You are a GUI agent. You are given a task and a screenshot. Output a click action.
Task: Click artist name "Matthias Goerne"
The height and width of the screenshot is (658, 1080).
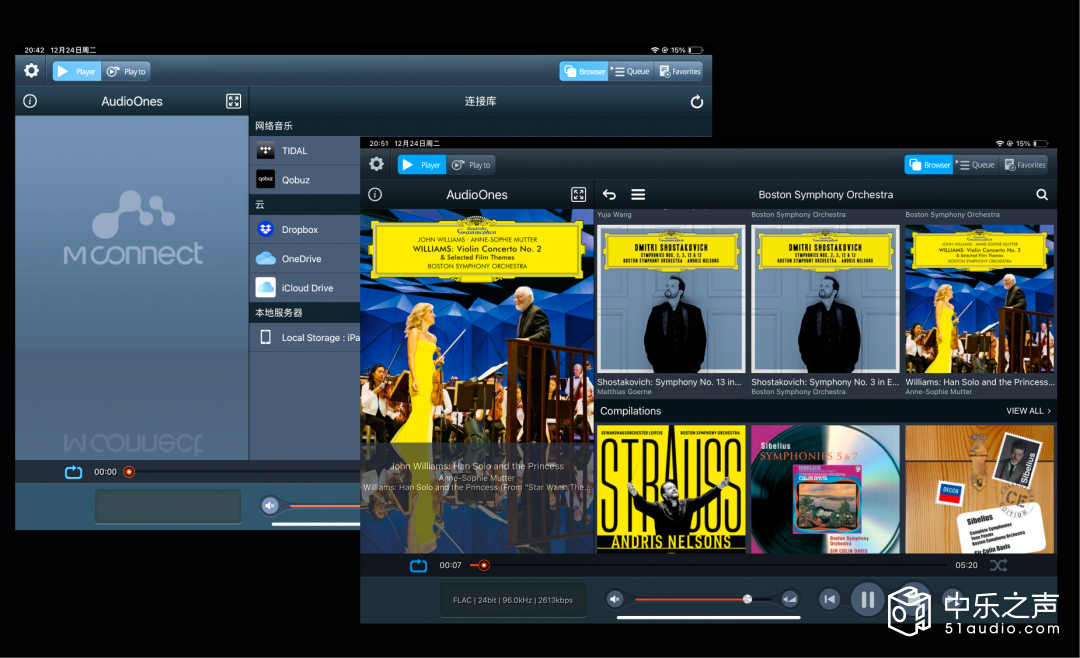(624, 392)
